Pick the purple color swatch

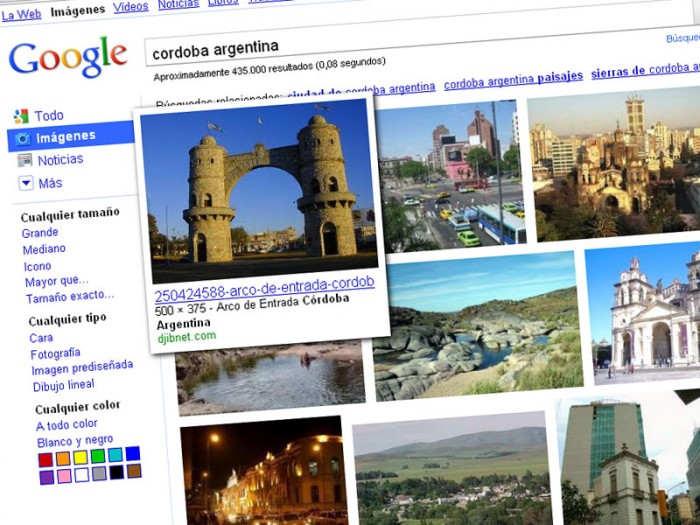point(46,477)
